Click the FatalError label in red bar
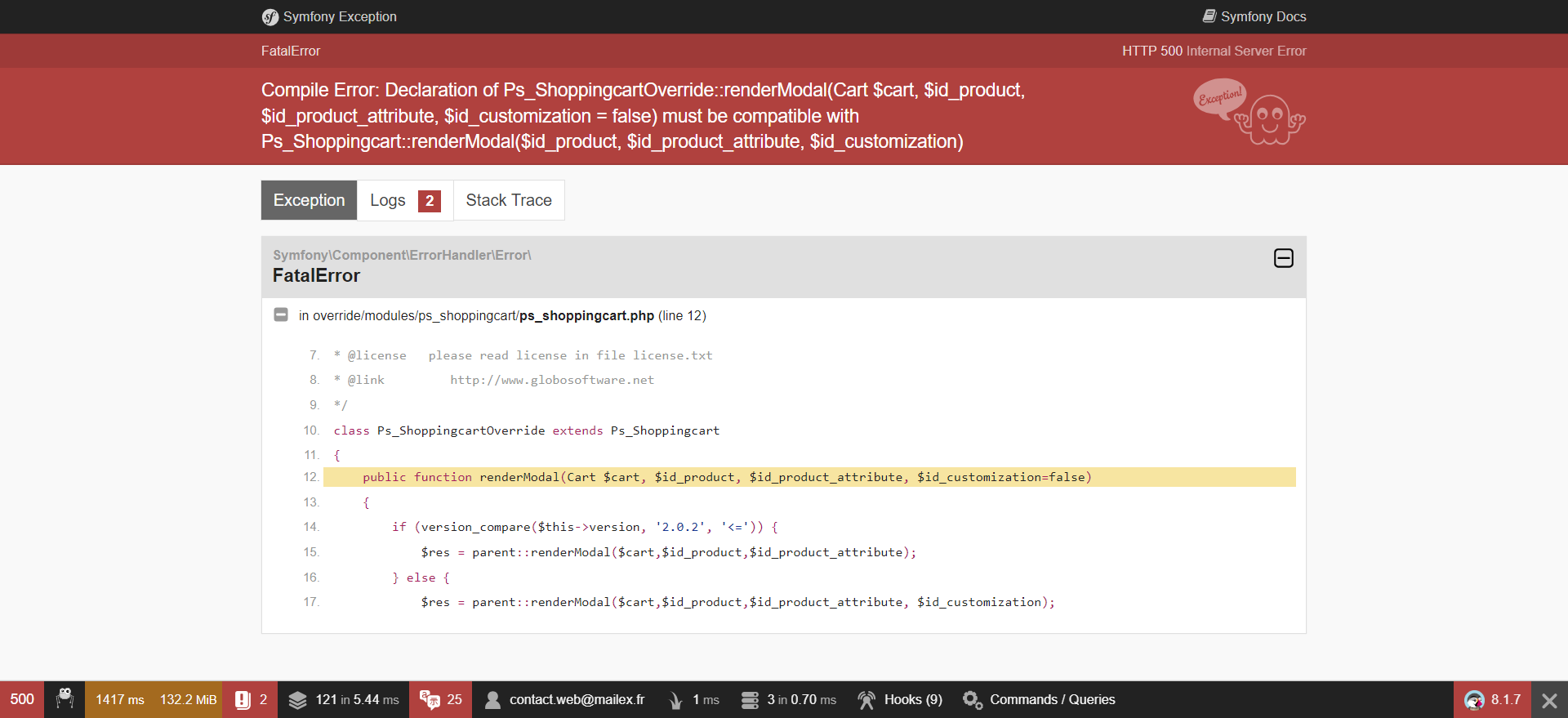The height and width of the screenshot is (718, 1568). pos(291,51)
